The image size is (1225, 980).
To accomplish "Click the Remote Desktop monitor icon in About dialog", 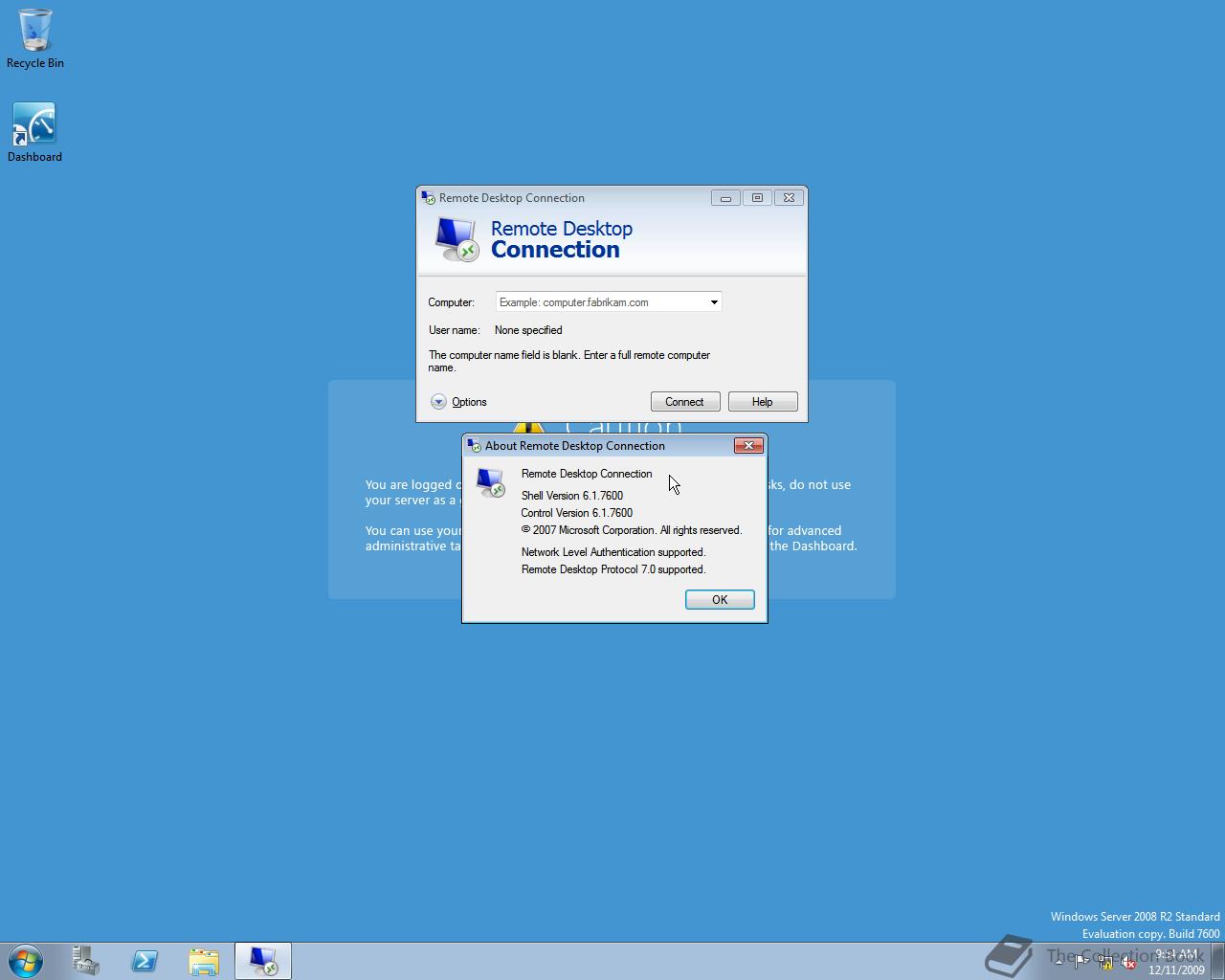I will point(491,482).
